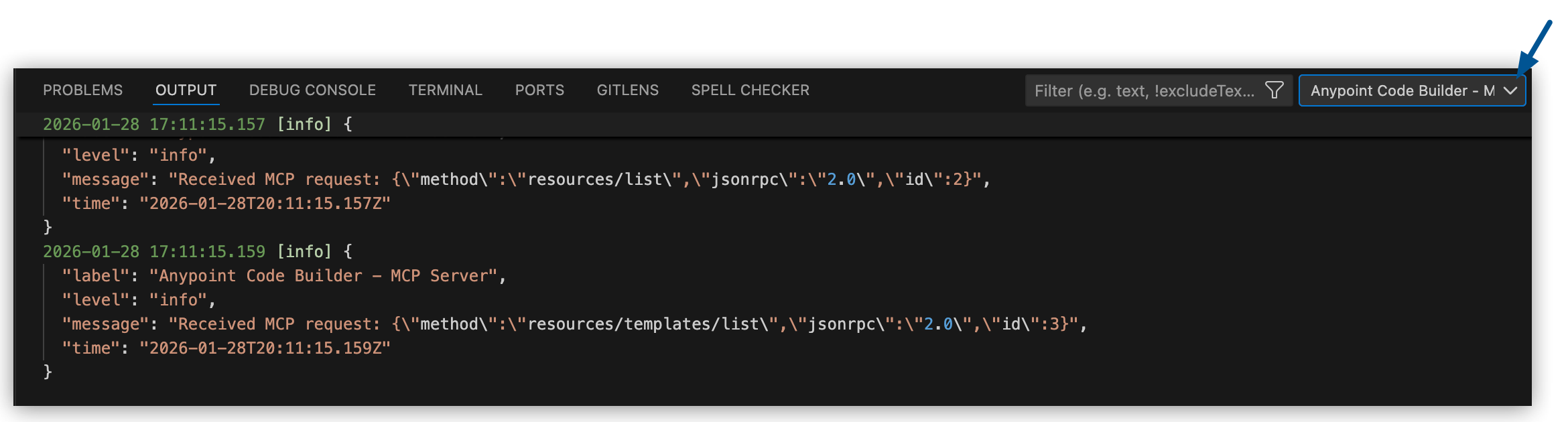The height and width of the screenshot is (422, 1568).
Task: Click the resources/list message log line
Action: click(x=525, y=180)
